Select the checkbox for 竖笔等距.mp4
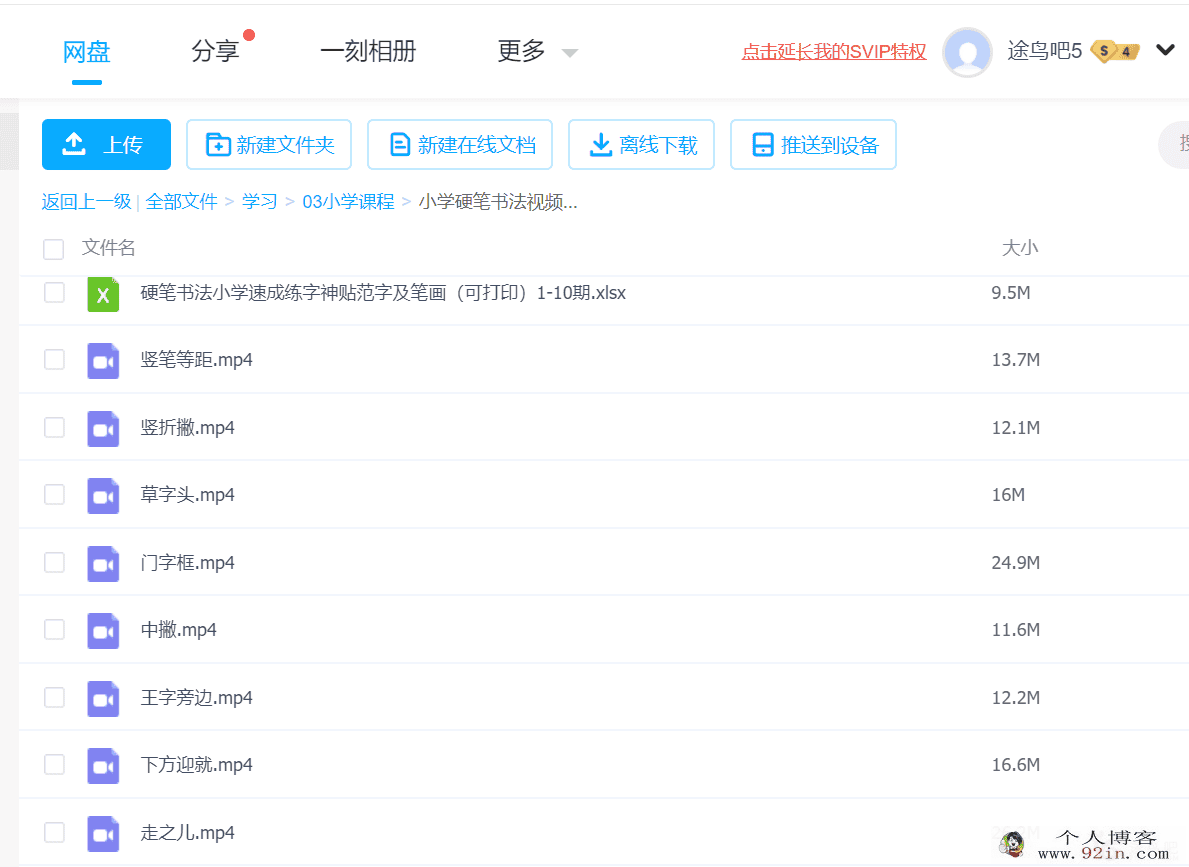The height and width of the screenshot is (867, 1189). click(x=55, y=360)
